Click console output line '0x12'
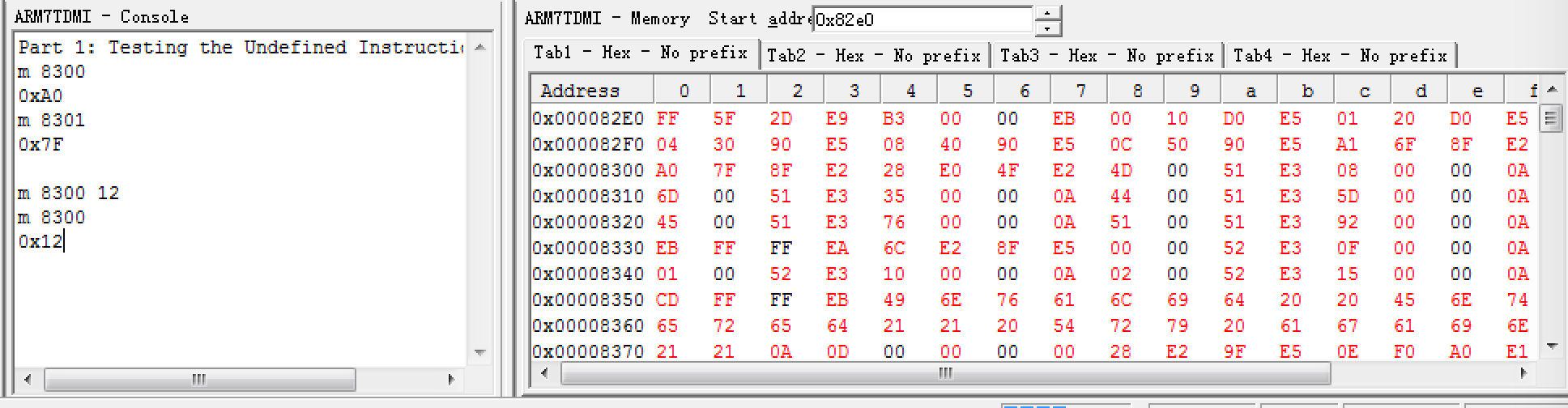 pos(40,242)
